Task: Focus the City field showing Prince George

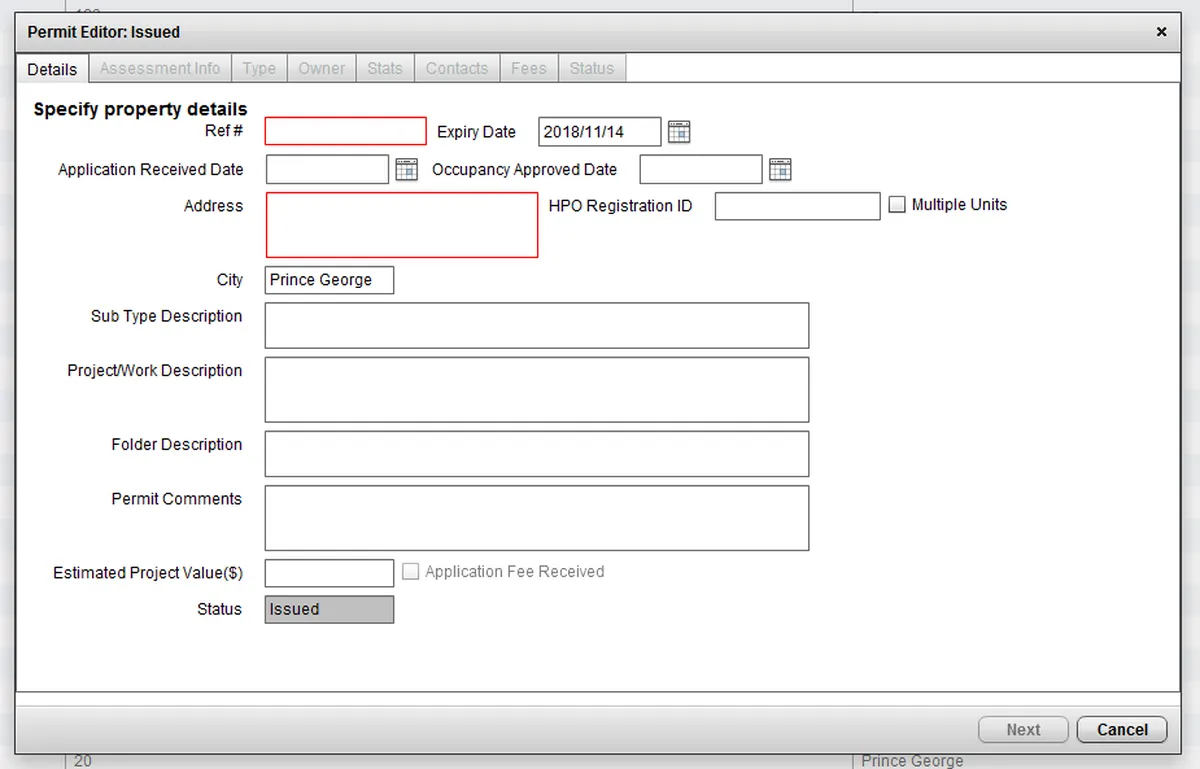Action: pyautogui.click(x=330, y=280)
